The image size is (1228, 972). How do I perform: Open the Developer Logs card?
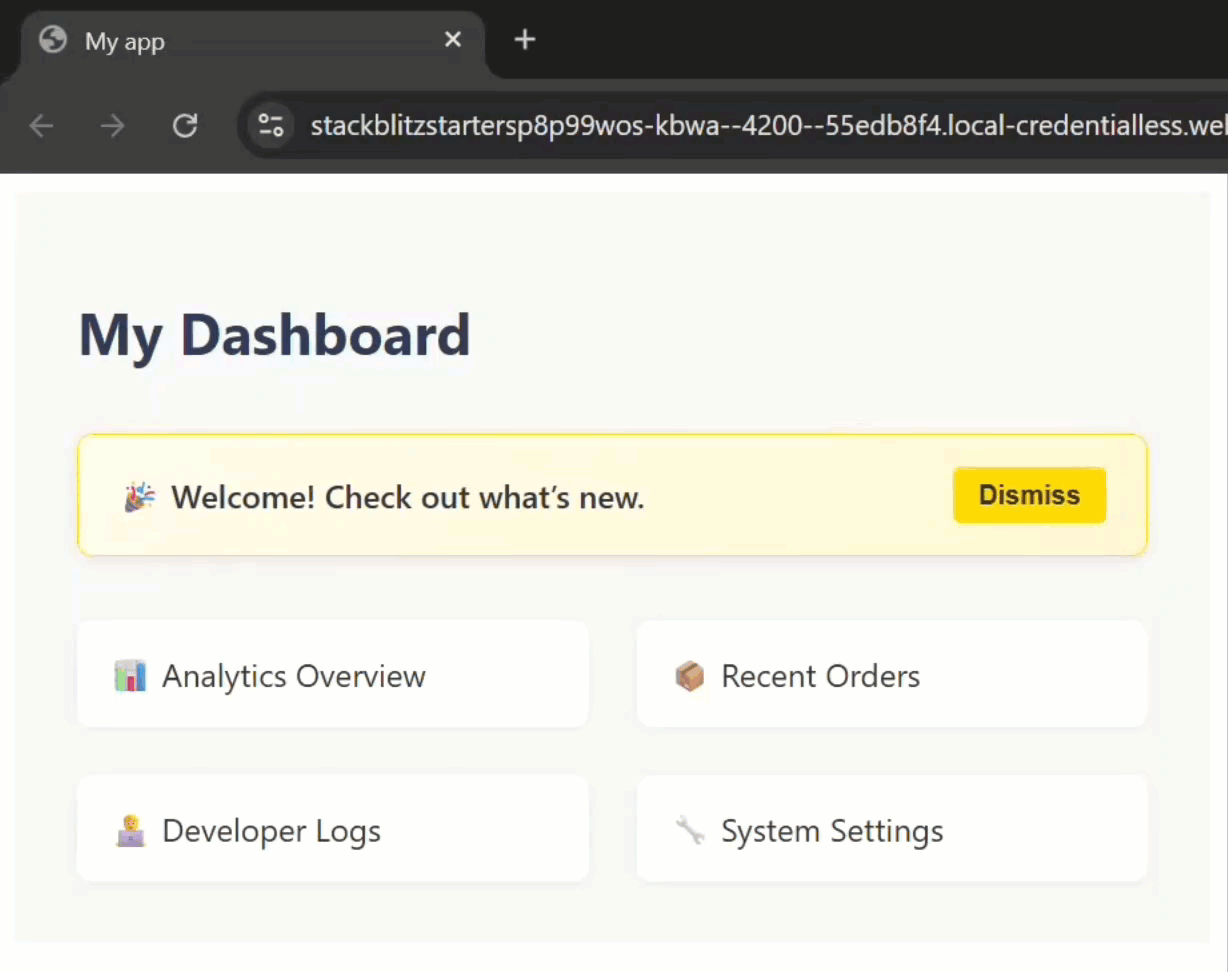332,829
